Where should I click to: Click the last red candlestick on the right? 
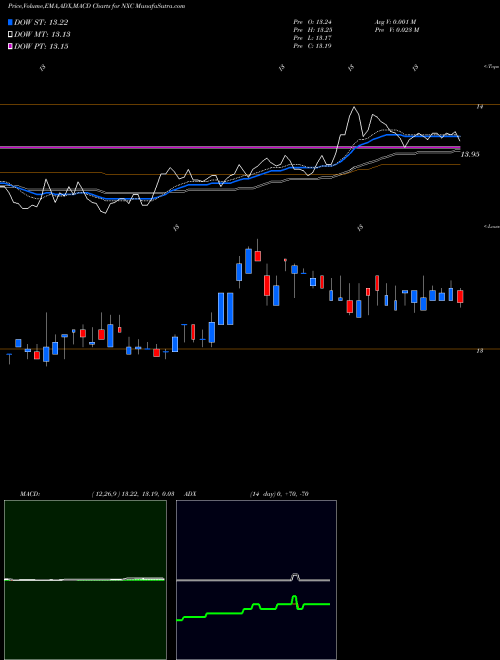[x=460, y=296]
